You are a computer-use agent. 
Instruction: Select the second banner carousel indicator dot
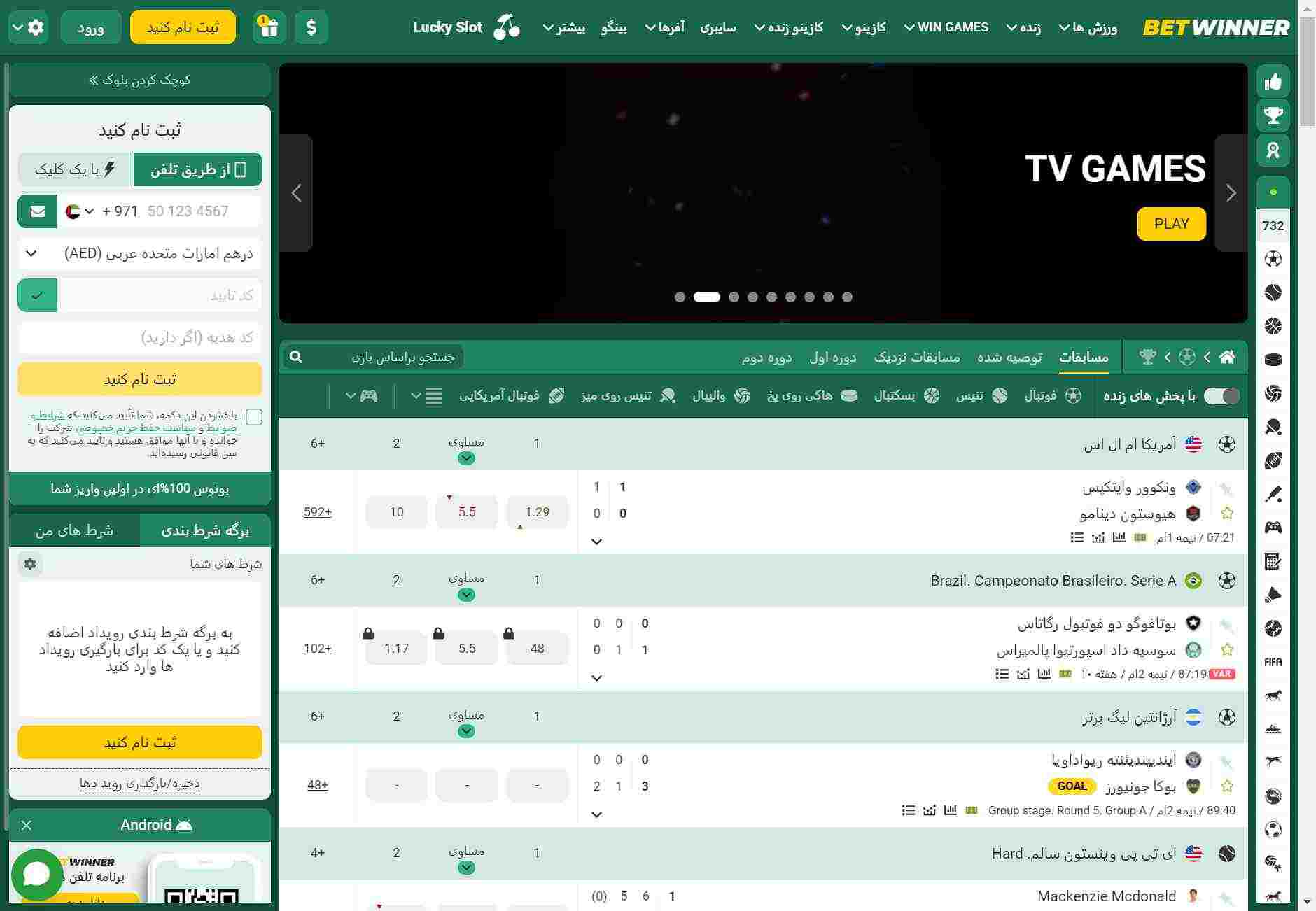pos(706,297)
